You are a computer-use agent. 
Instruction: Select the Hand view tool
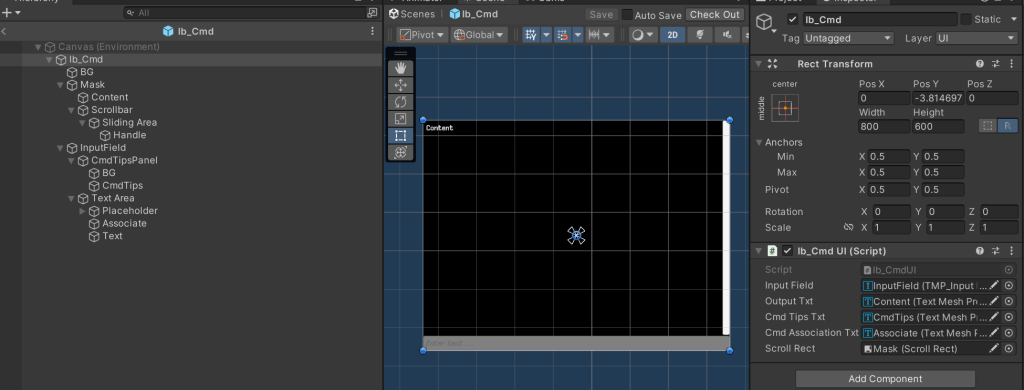(400, 68)
